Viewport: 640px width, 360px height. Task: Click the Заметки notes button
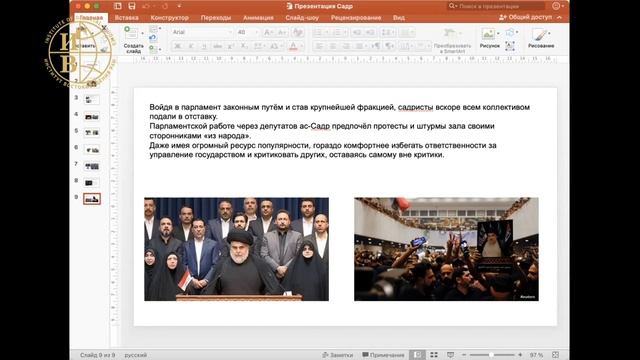[338, 355]
